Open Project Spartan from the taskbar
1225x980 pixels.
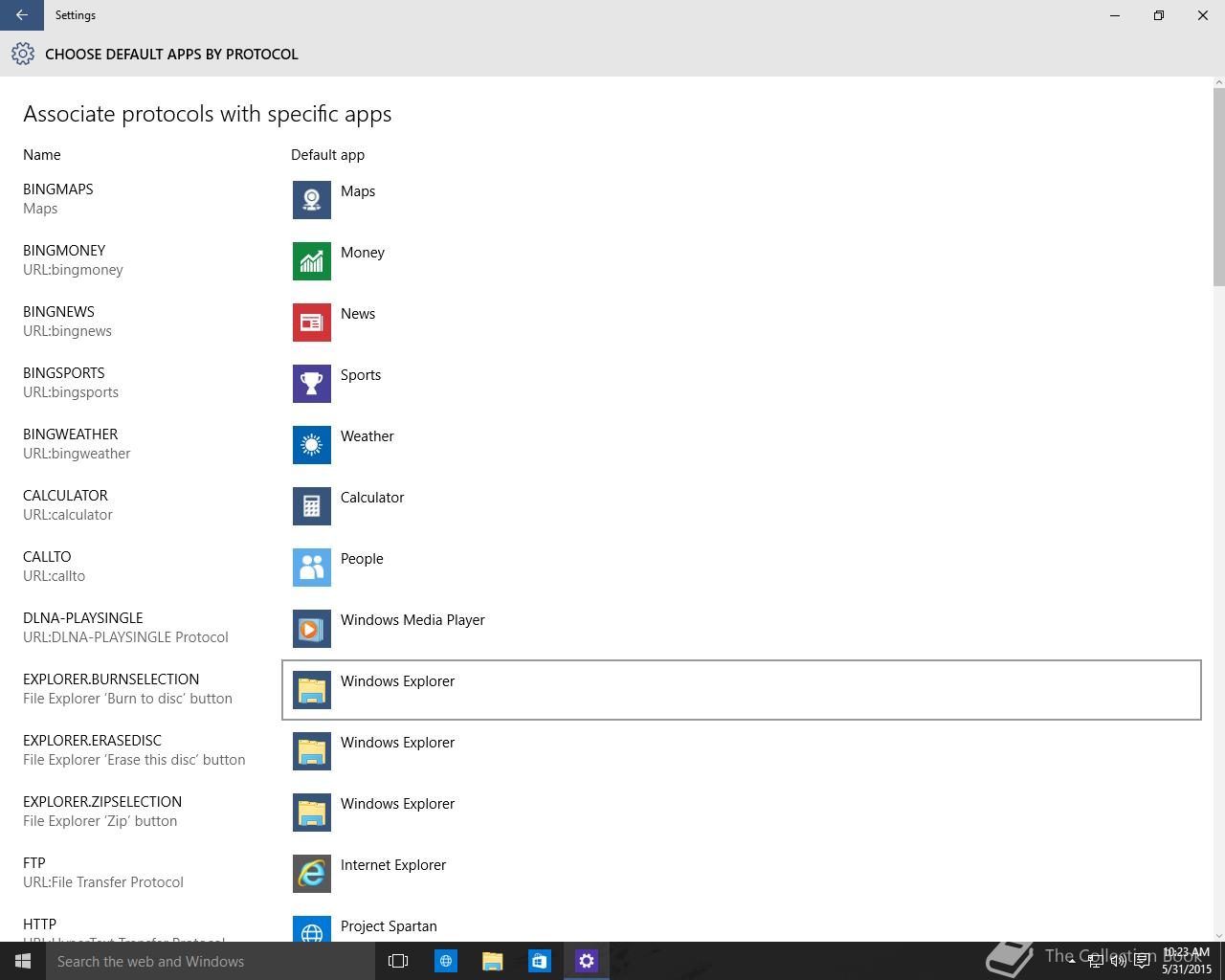coord(446,961)
